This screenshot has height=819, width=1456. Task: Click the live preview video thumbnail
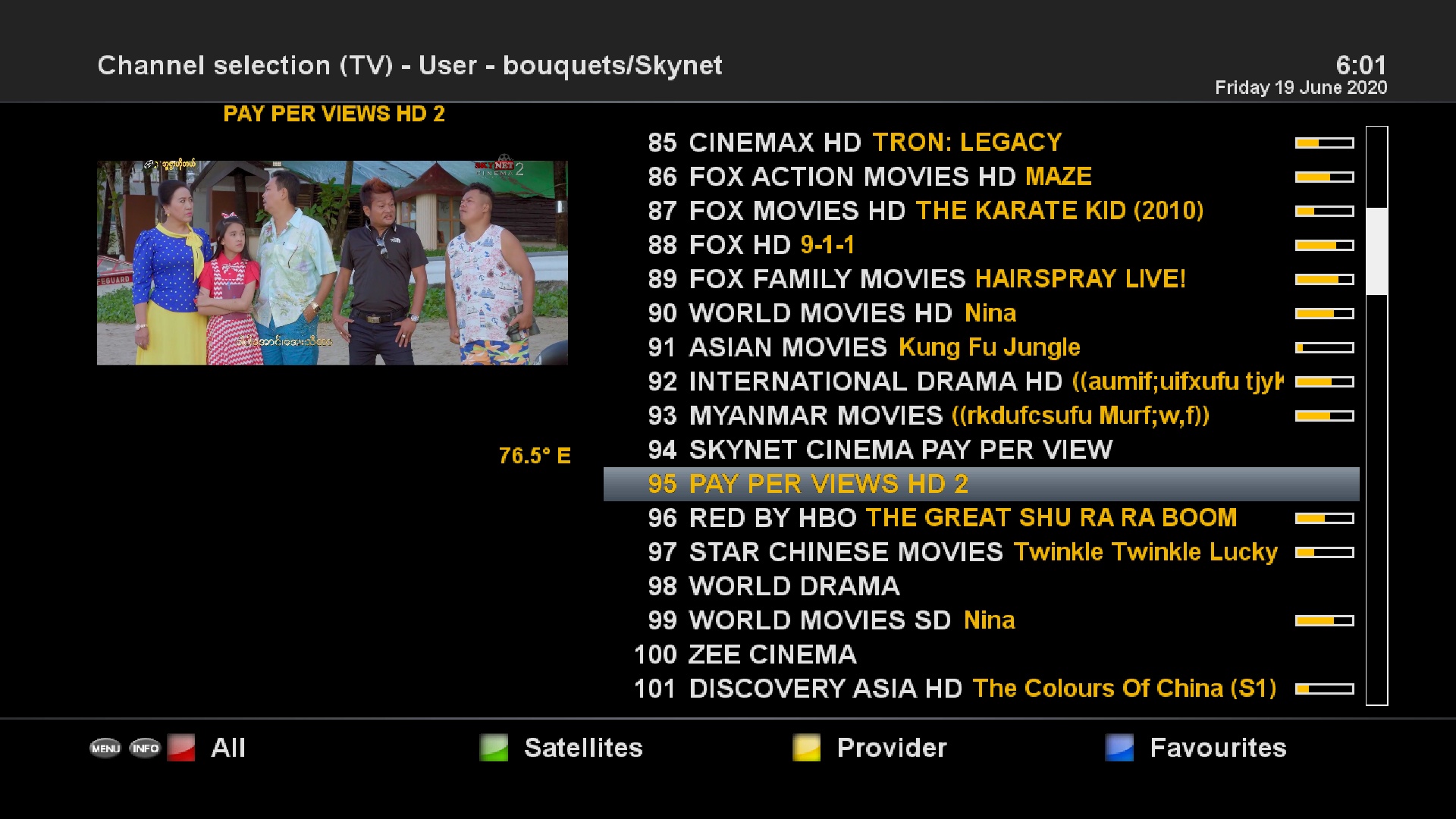(x=332, y=262)
